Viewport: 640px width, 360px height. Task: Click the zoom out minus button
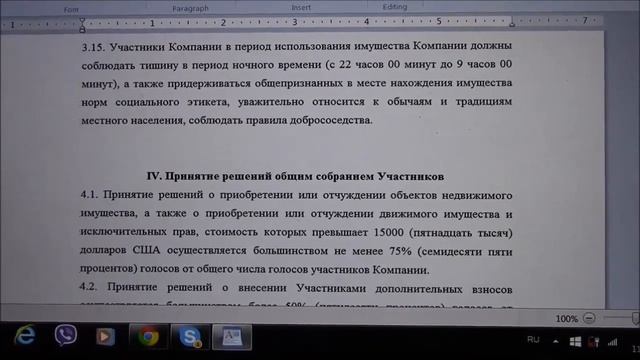[589, 318]
